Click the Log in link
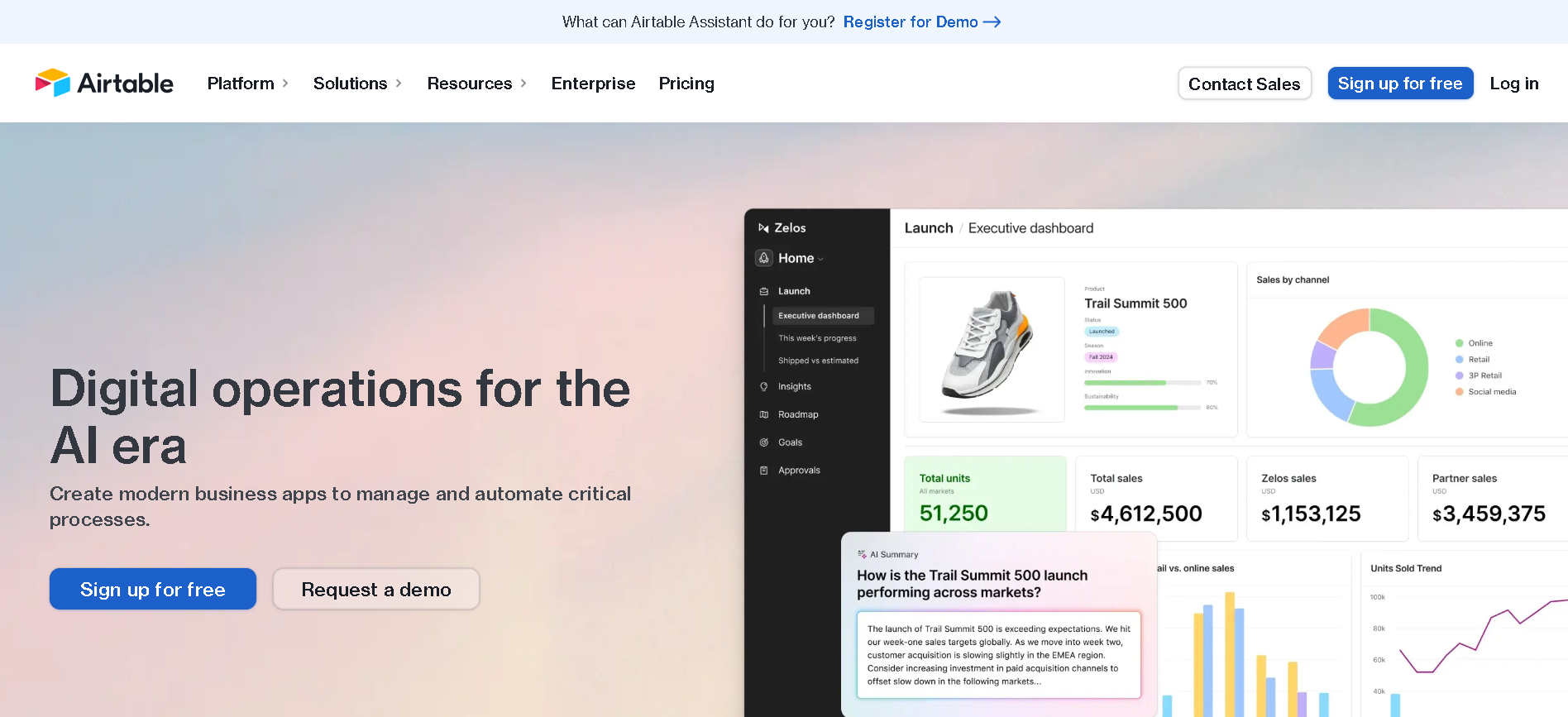 tap(1514, 84)
